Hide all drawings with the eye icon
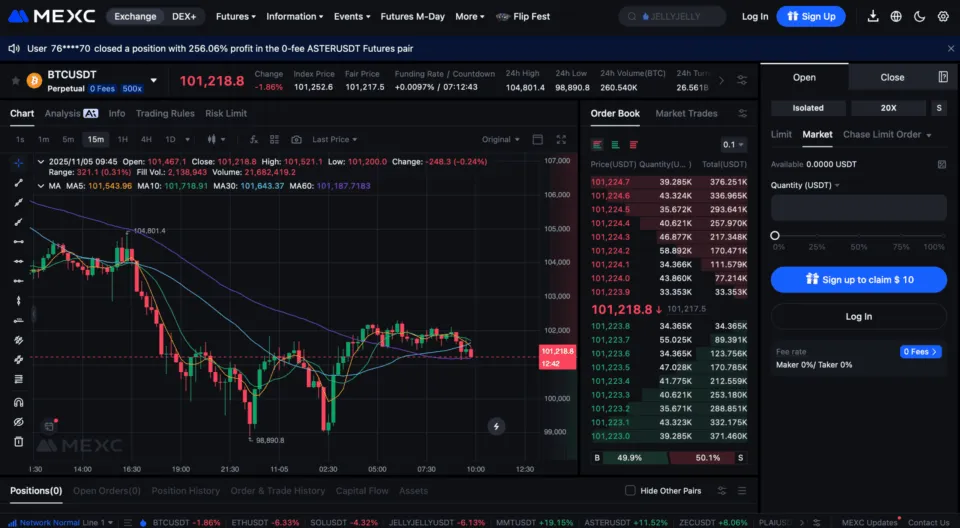The height and width of the screenshot is (528, 960). tap(18, 421)
